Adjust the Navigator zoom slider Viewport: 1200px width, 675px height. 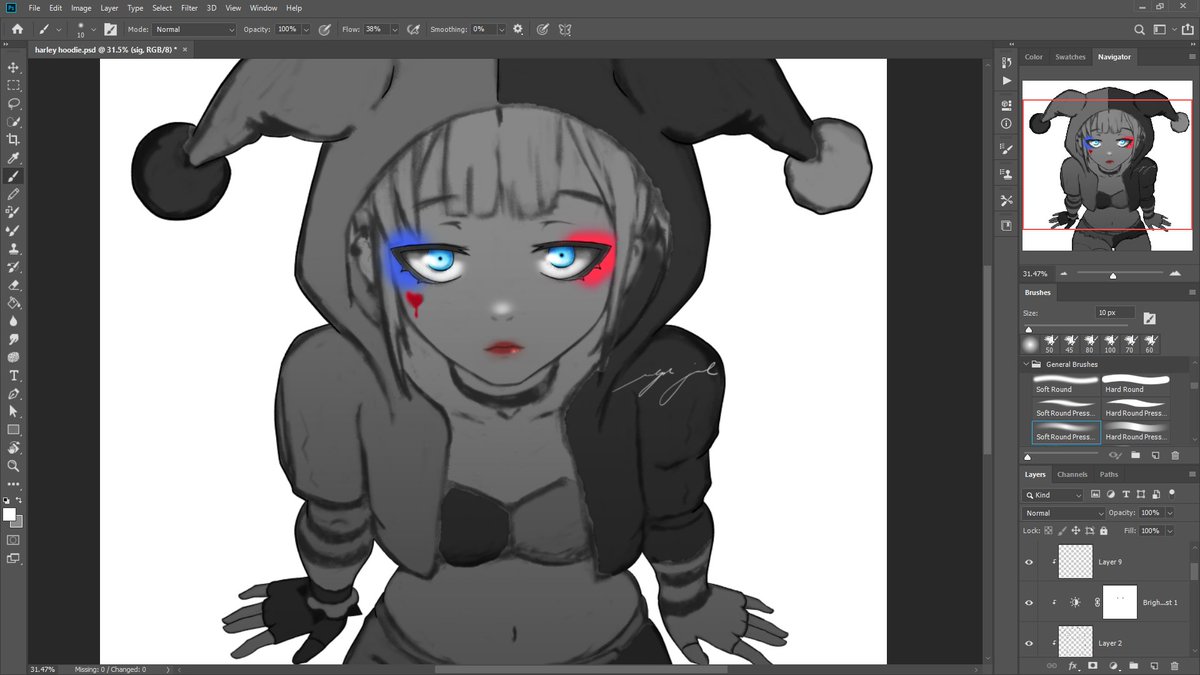click(x=1111, y=274)
